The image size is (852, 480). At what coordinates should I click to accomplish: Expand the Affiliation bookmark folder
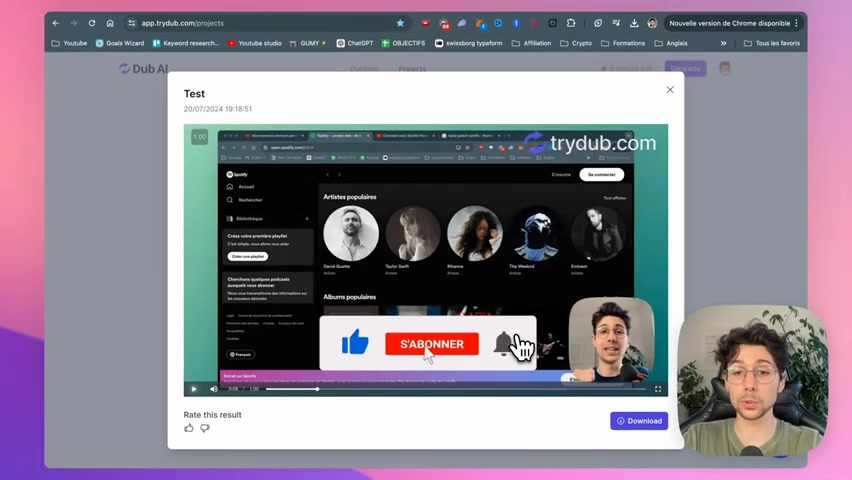pos(531,43)
